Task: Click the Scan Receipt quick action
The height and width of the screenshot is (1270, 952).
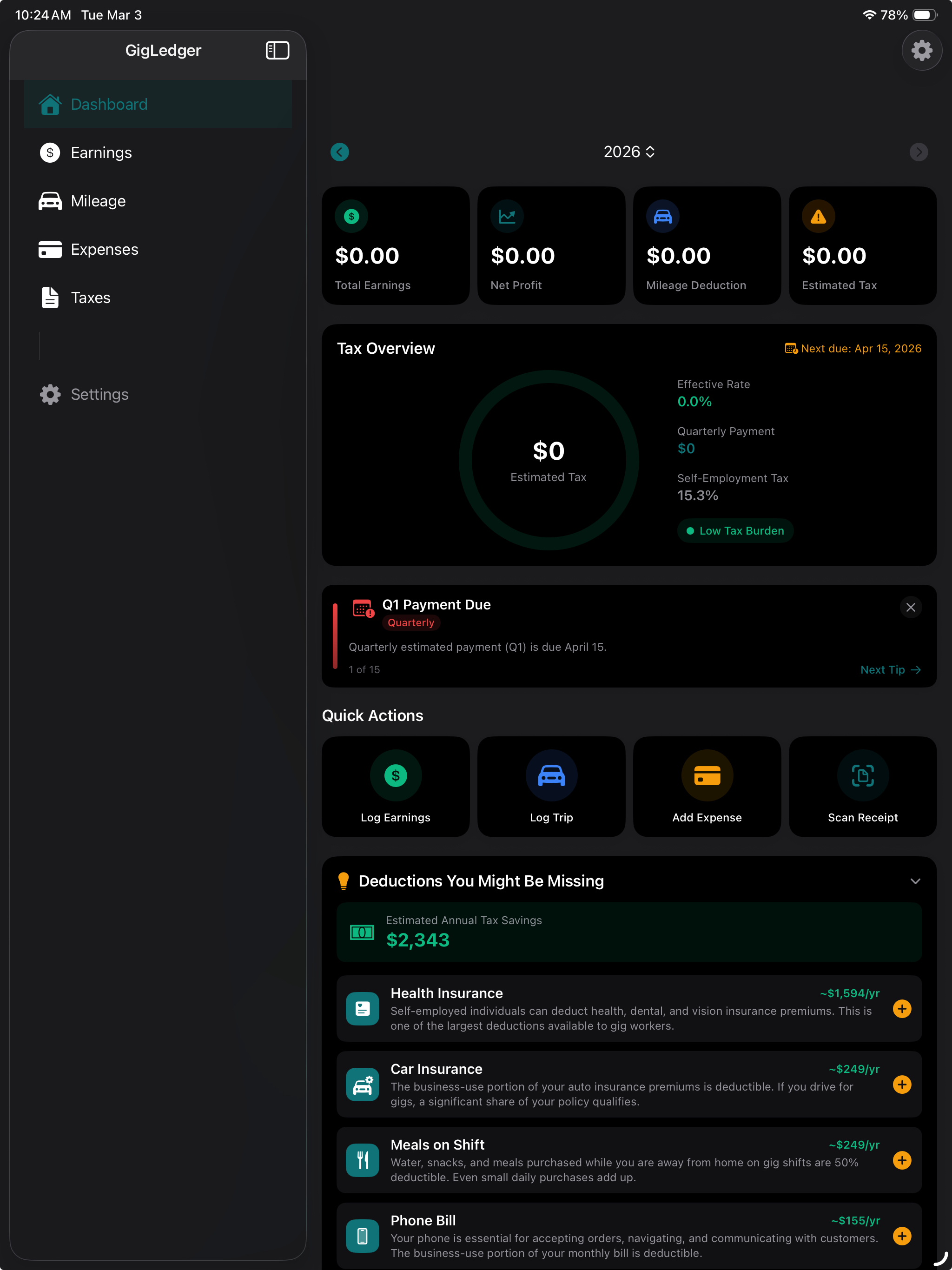Action: point(862,787)
